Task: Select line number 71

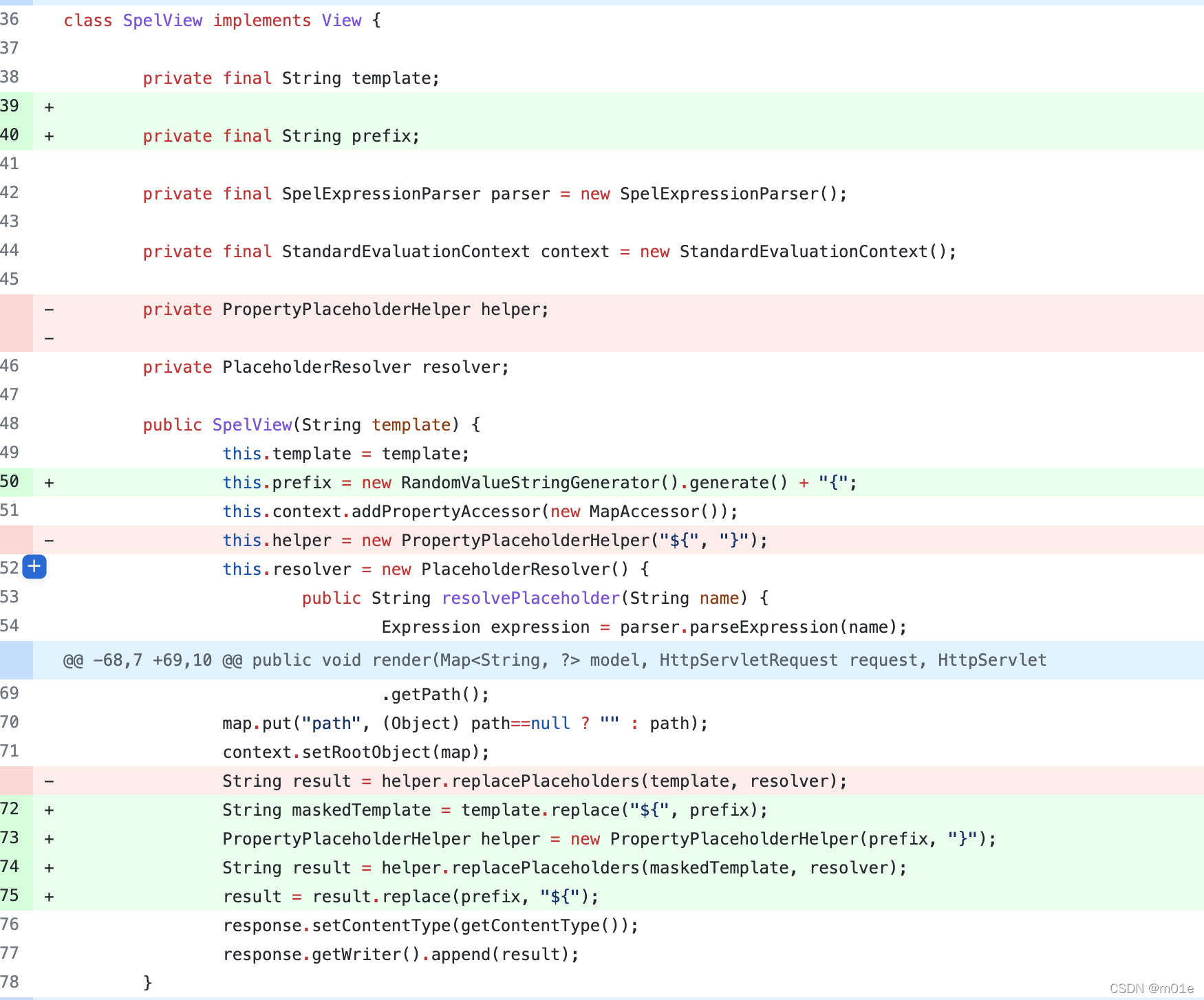Action: 10,751
